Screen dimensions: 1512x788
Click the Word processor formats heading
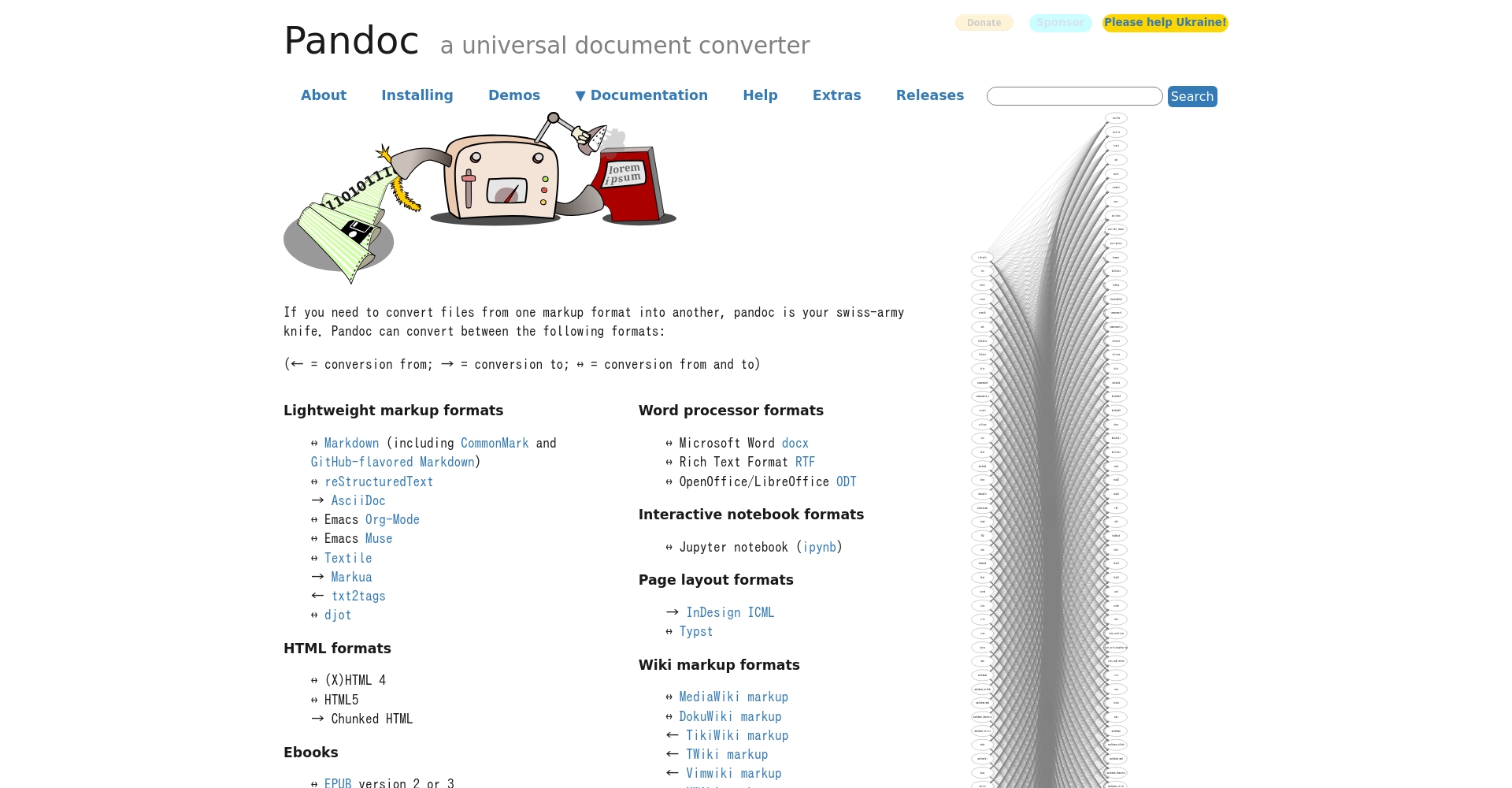point(731,411)
